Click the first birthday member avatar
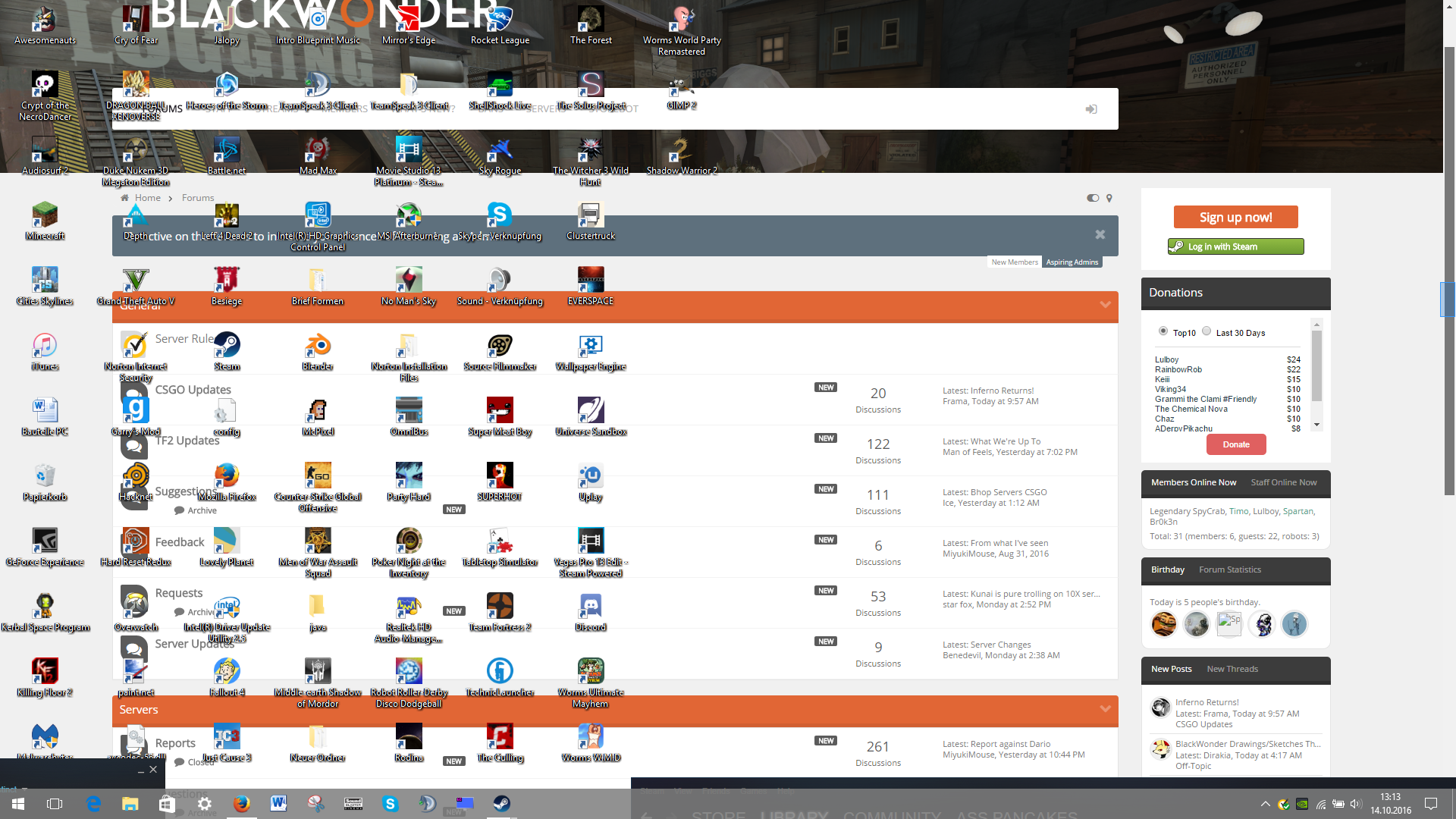Image resolution: width=1456 pixels, height=819 pixels. [1164, 624]
